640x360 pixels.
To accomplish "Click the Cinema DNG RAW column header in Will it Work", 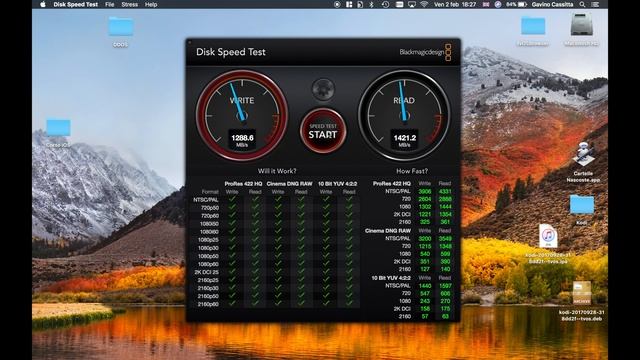I will coord(289,184).
